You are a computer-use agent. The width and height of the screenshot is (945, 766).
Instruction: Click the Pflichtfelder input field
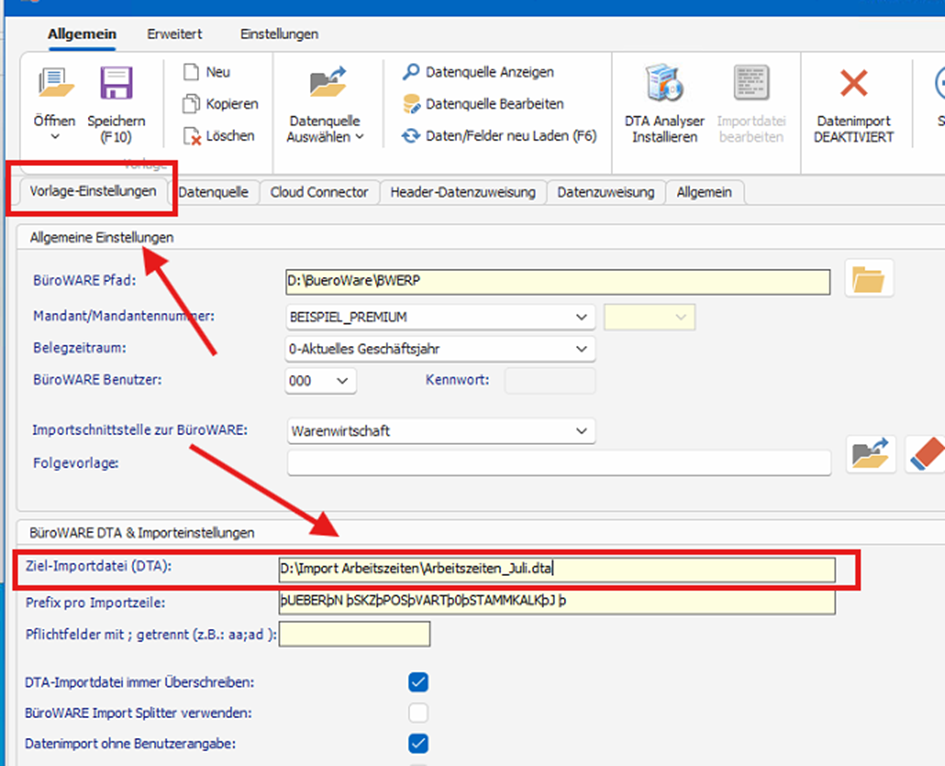coord(354,634)
